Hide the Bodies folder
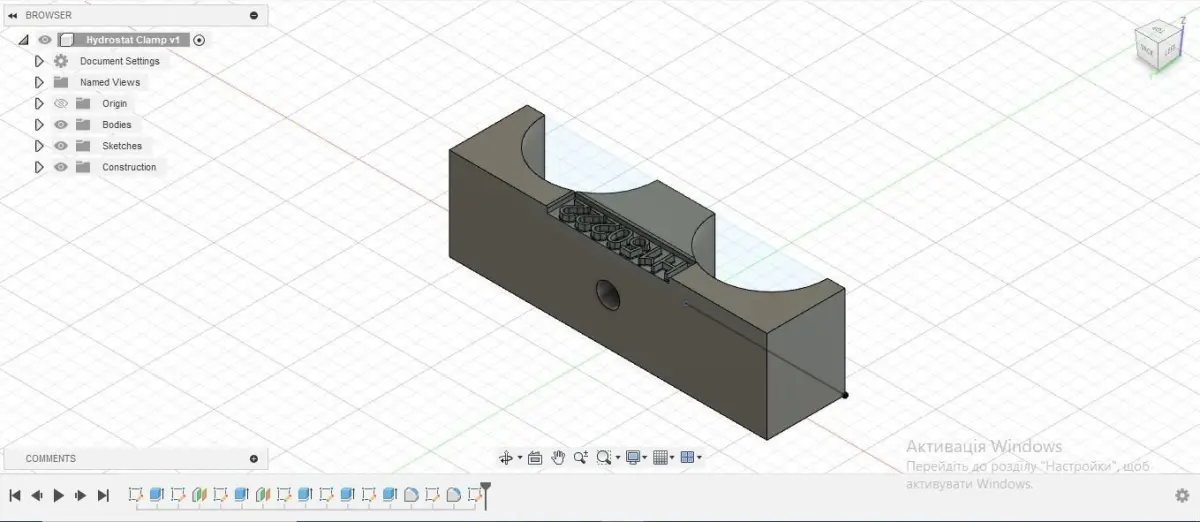The image size is (1200, 522). [x=61, y=125]
